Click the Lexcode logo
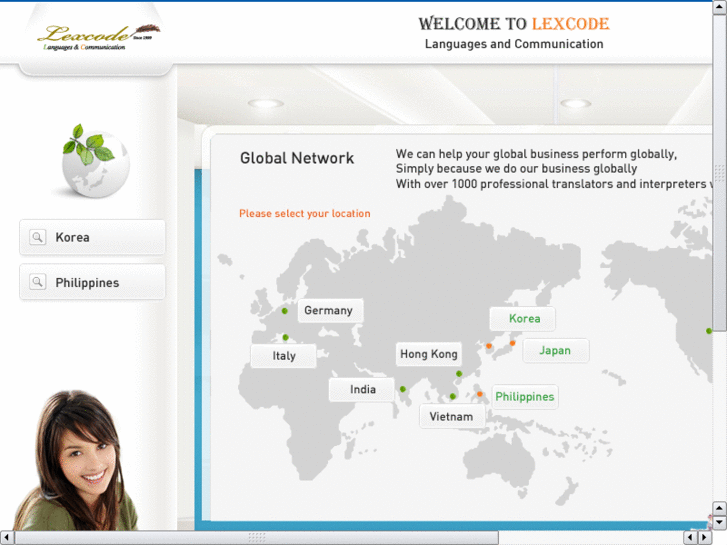This screenshot has width=727, height=545. (98, 37)
